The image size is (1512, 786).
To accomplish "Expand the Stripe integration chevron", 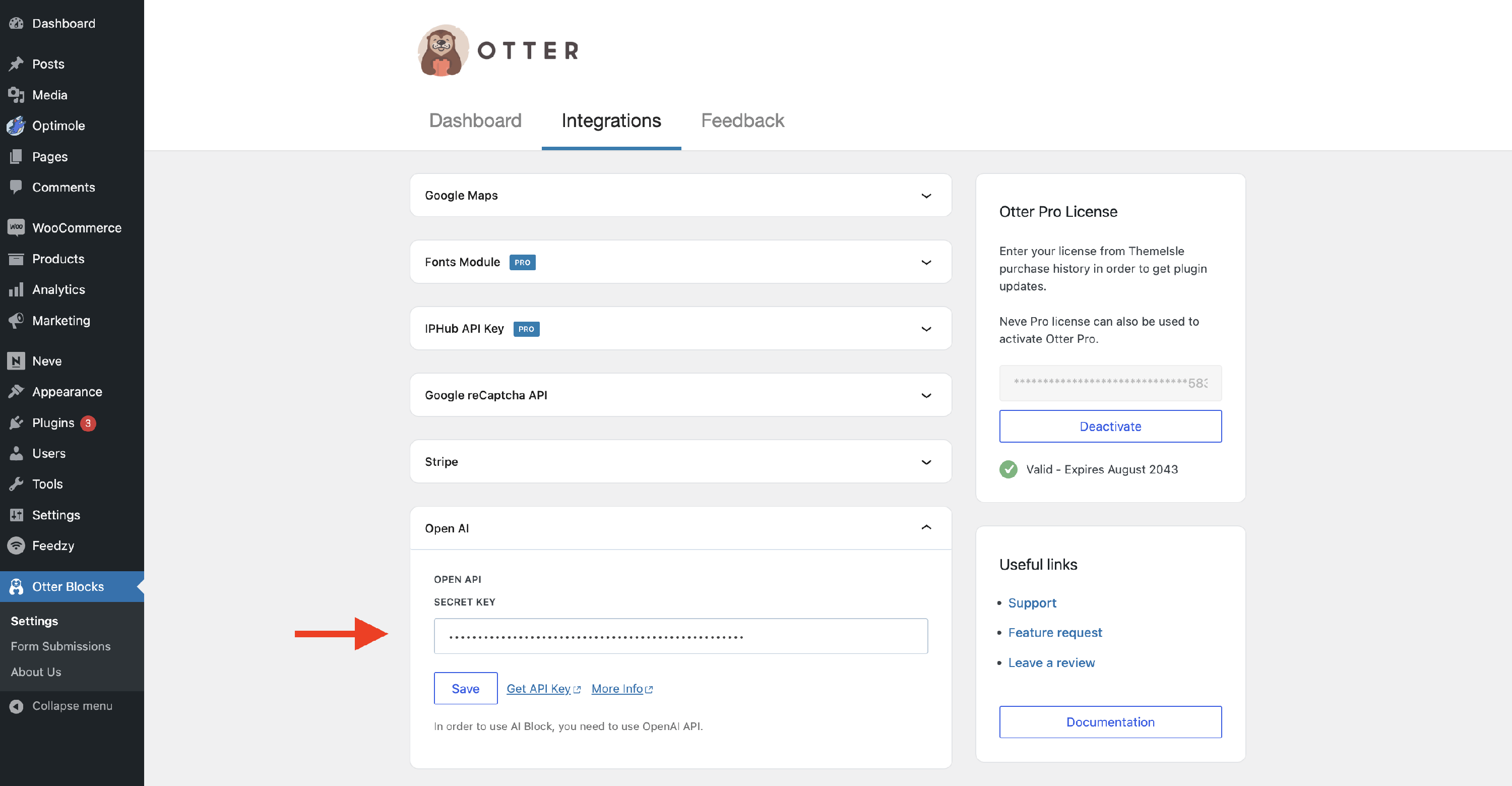I will pos(926,462).
